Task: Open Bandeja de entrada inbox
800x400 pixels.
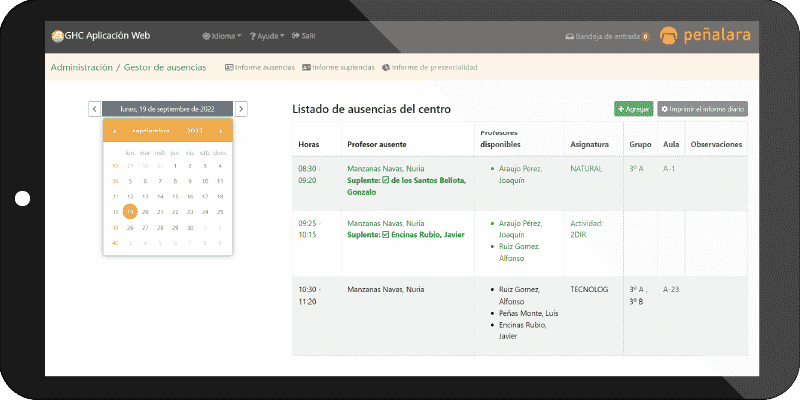Action: tap(607, 37)
